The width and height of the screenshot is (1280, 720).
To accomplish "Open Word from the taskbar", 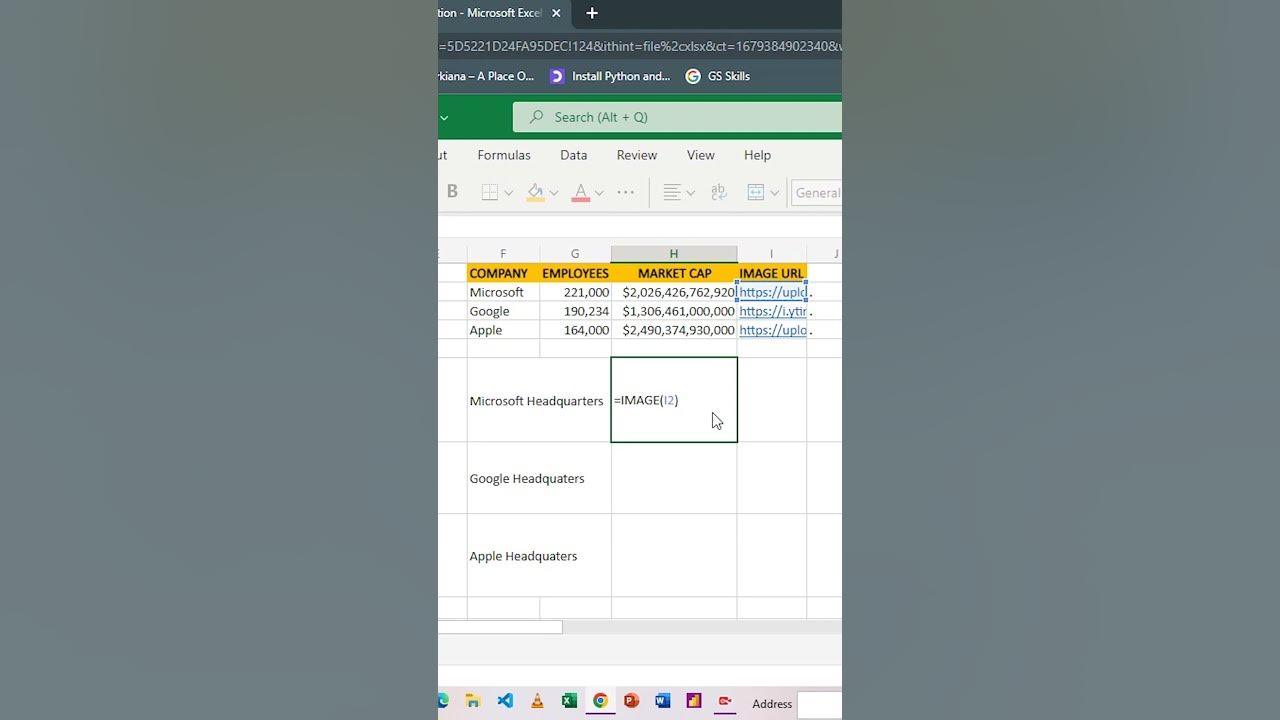I will pos(662,701).
